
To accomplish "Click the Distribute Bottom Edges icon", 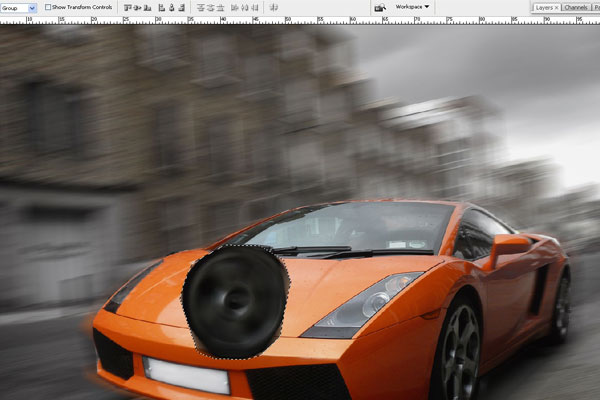I will pos(220,7).
